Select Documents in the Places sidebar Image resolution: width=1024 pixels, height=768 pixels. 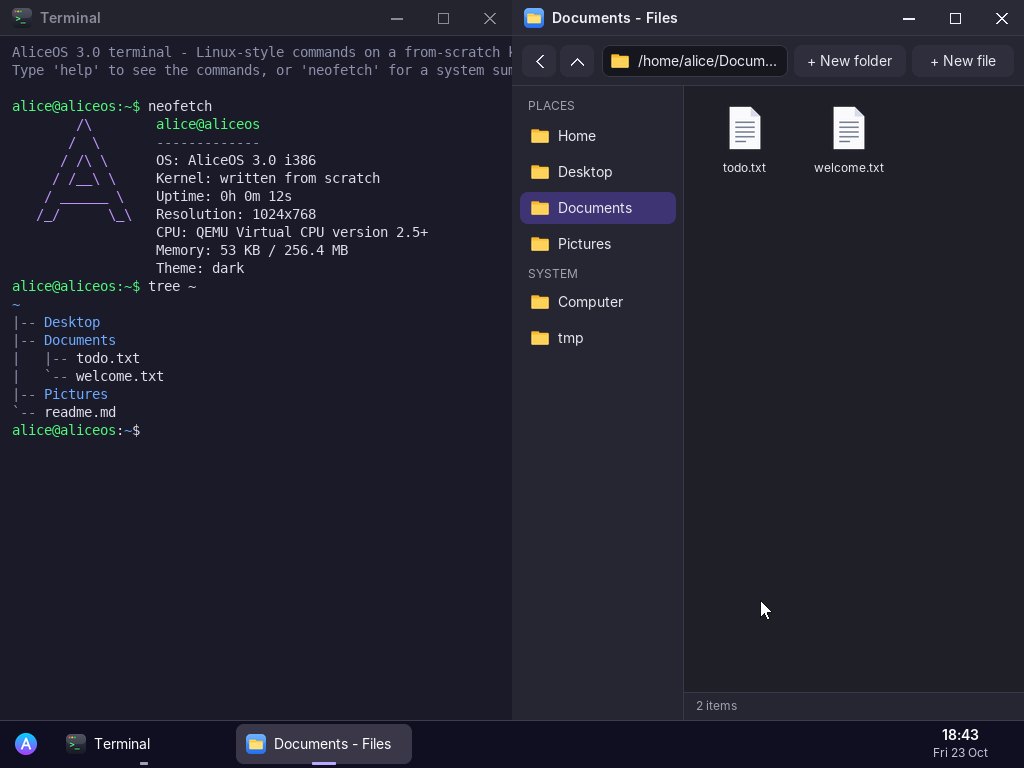[x=598, y=208]
